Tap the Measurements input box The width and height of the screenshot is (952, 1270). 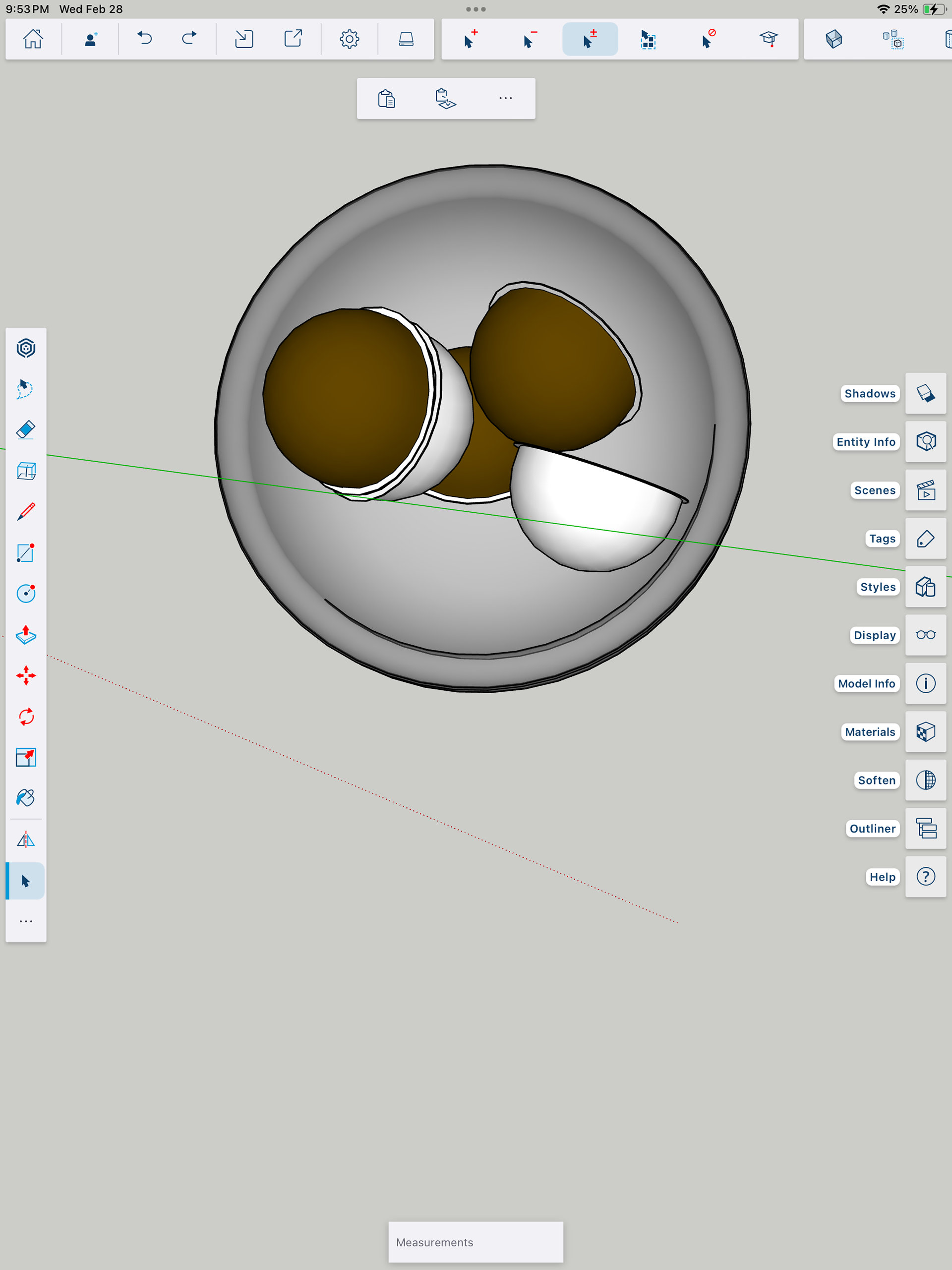click(476, 1242)
